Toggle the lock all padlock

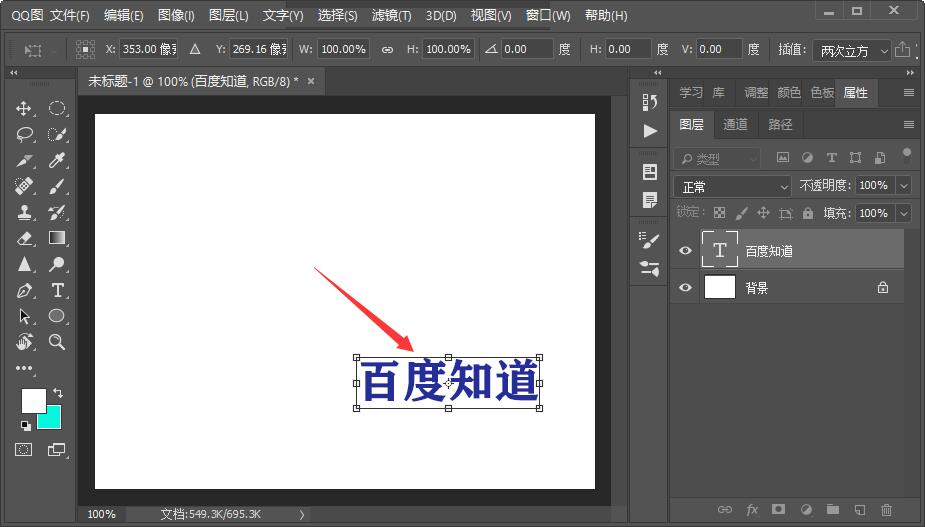point(808,213)
